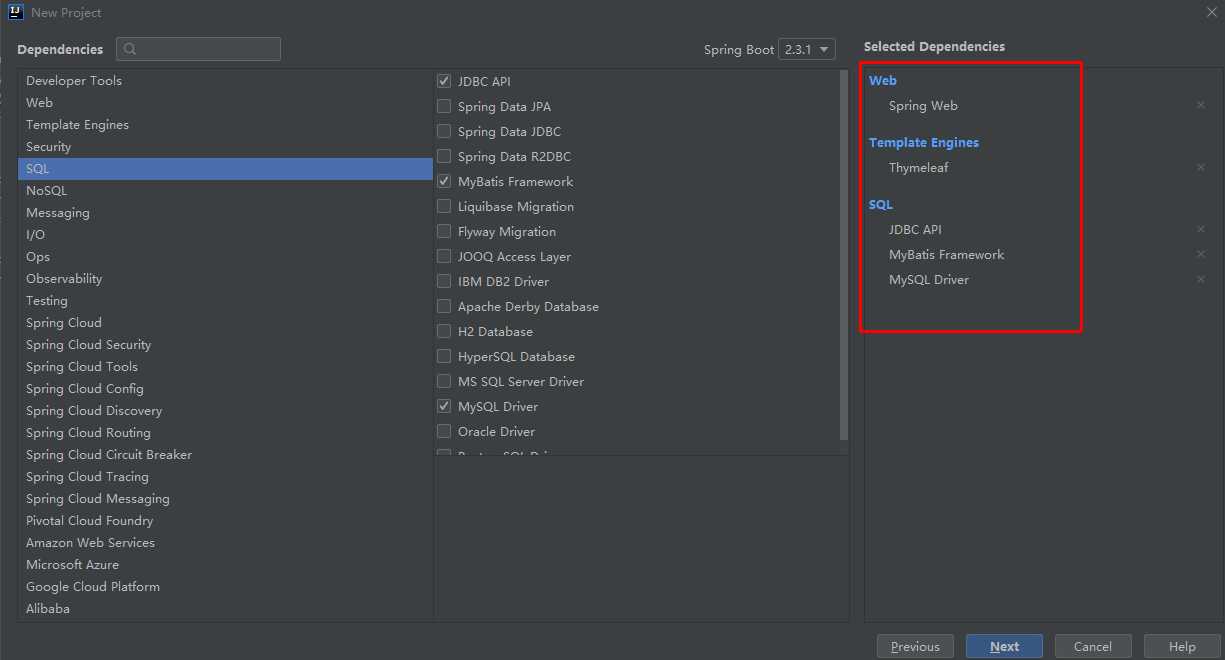The height and width of the screenshot is (660, 1225).
Task: Click Thymeleaf in selected dependencies
Action: (x=918, y=167)
